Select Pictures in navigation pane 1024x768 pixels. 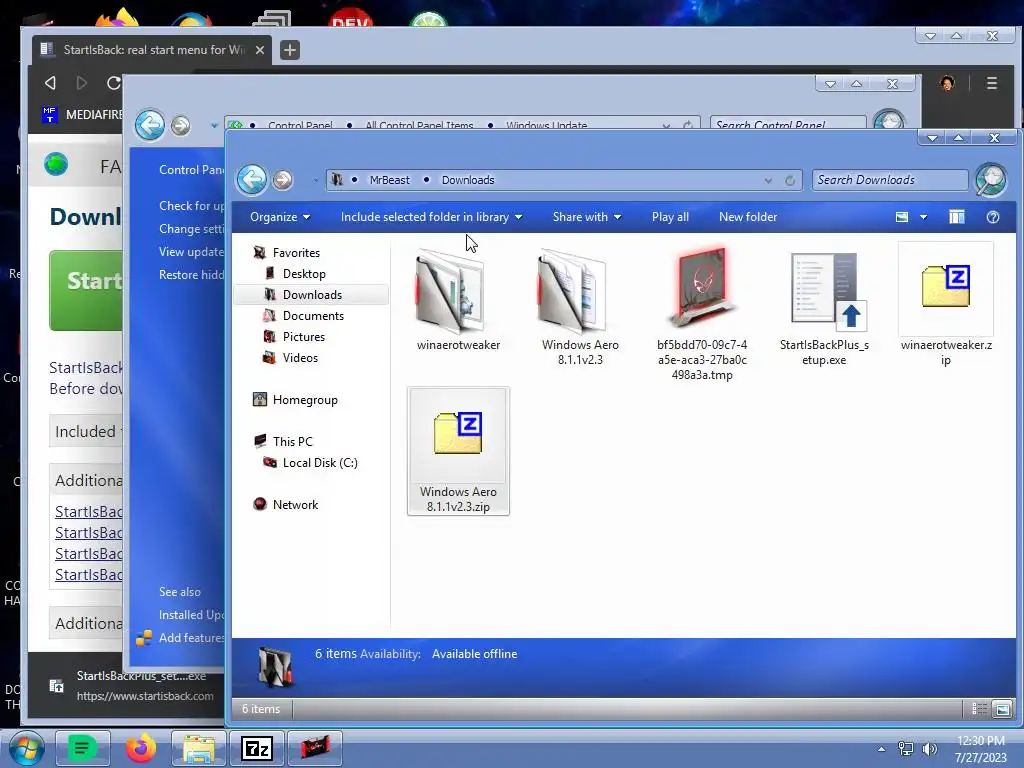304,336
